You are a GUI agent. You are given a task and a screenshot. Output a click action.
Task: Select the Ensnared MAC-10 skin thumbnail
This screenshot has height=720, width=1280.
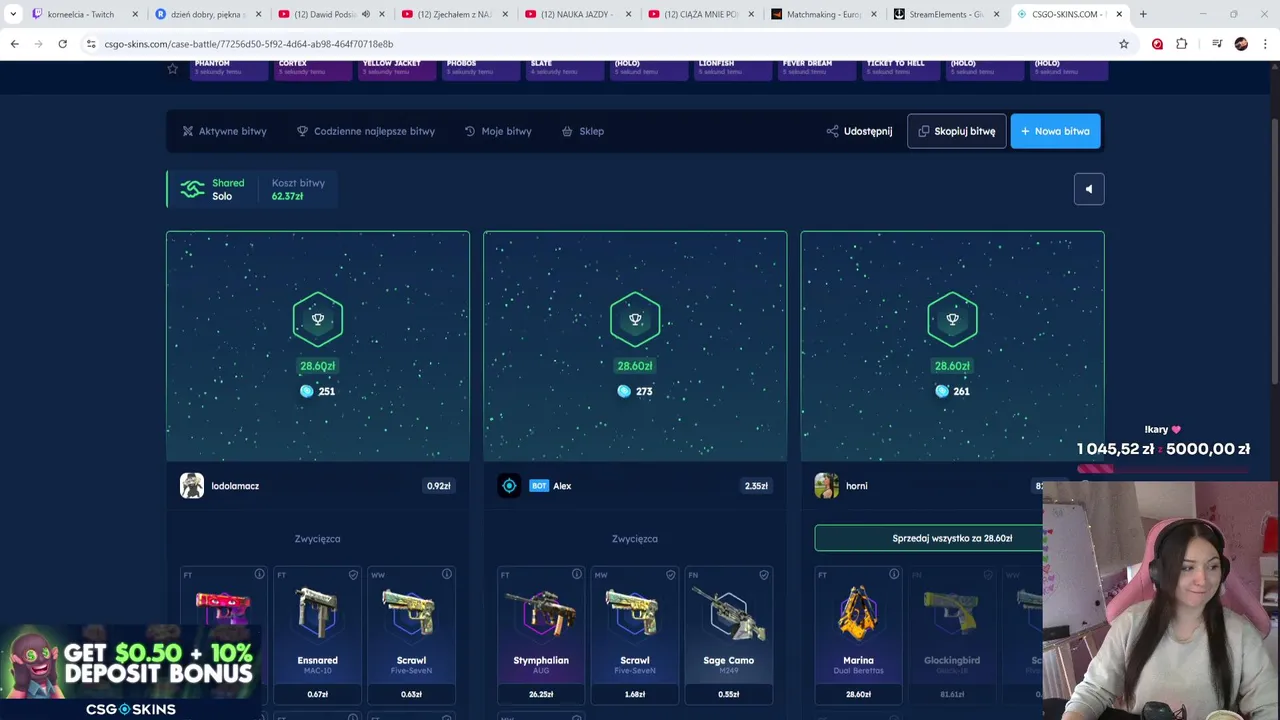click(317, 612)
